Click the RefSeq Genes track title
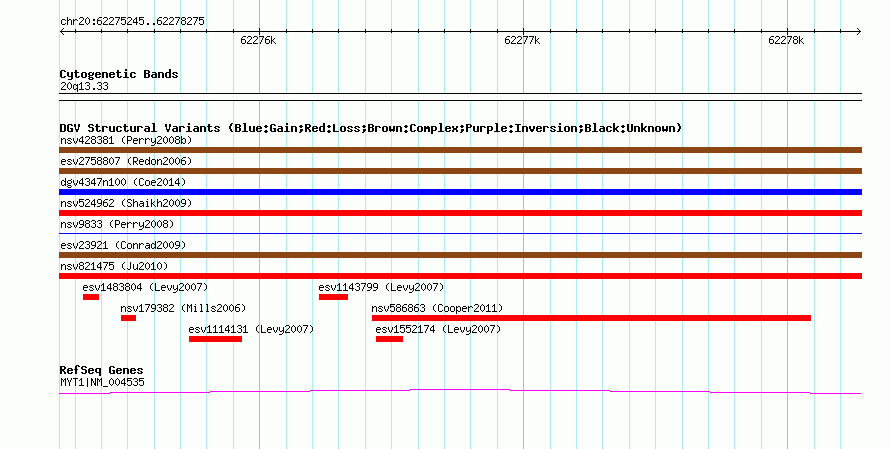This screenshot has width=890, height=449. click(x=102, y=370)
